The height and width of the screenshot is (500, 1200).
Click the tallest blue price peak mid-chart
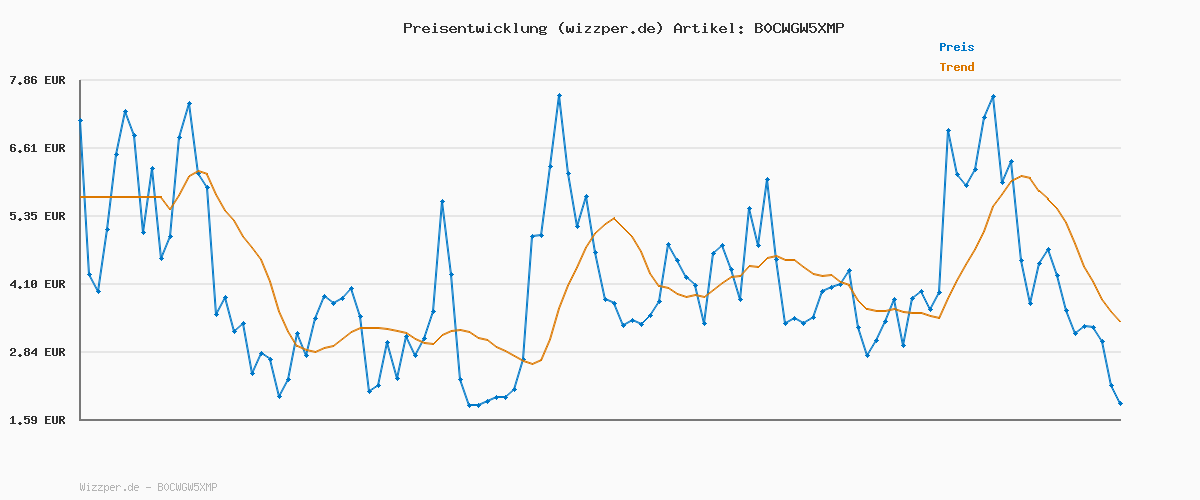(x=559, y=96)
